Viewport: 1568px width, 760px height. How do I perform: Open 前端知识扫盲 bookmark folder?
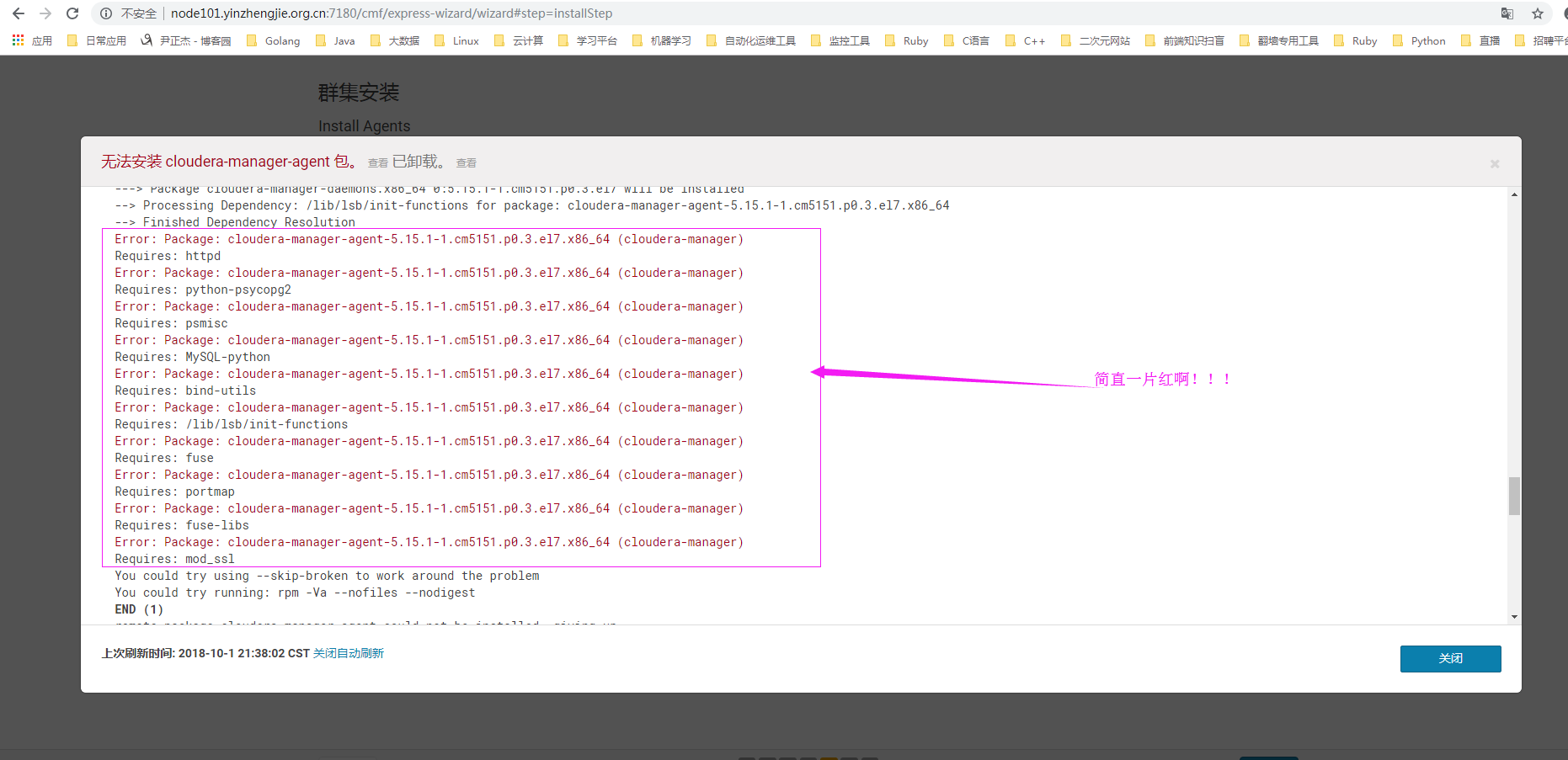click(1185, 40)
